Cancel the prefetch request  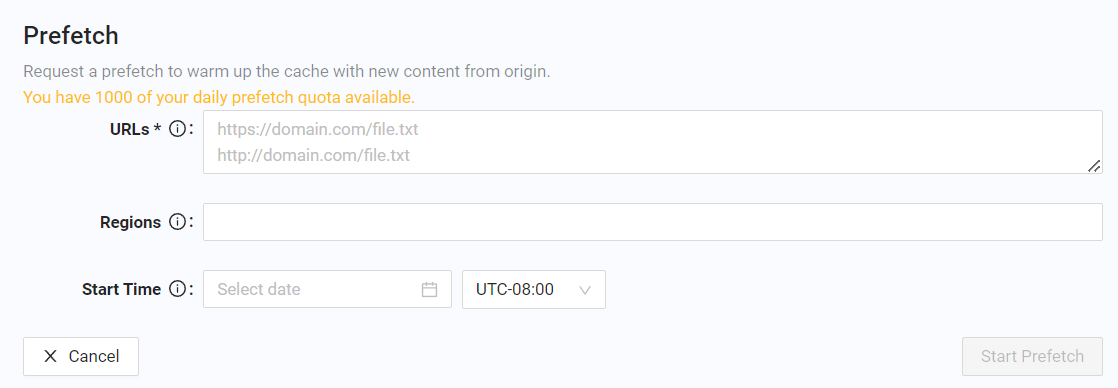tap(81, 357)
